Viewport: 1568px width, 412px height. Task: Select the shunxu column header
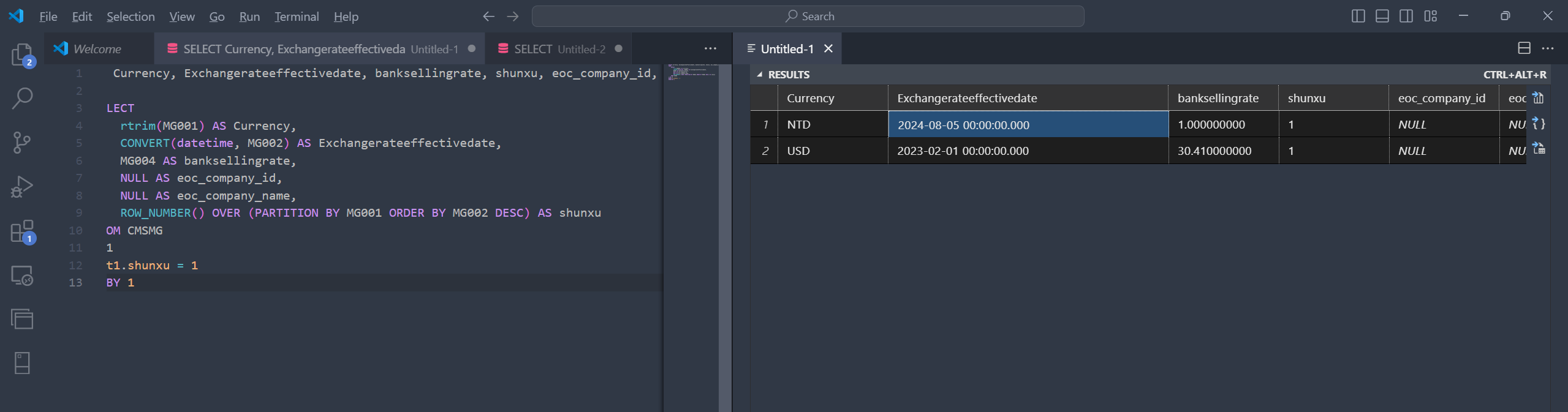pos(1334,98)
